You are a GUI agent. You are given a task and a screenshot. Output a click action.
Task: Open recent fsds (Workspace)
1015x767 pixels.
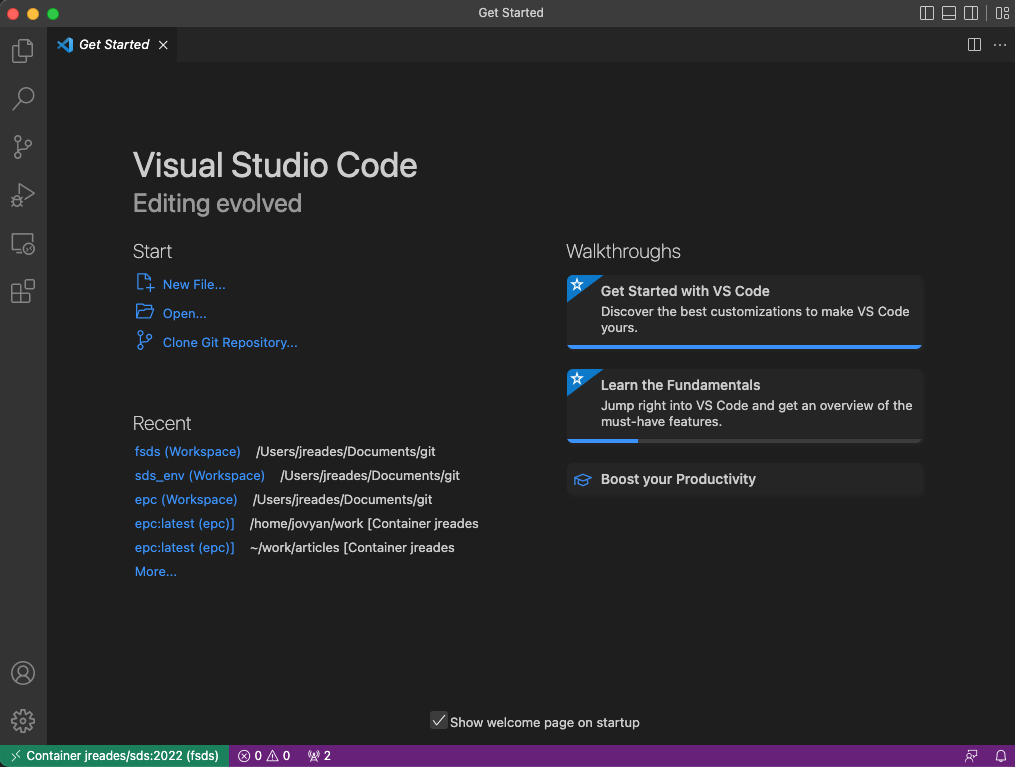pyautogui.click(x=187, y=451)
